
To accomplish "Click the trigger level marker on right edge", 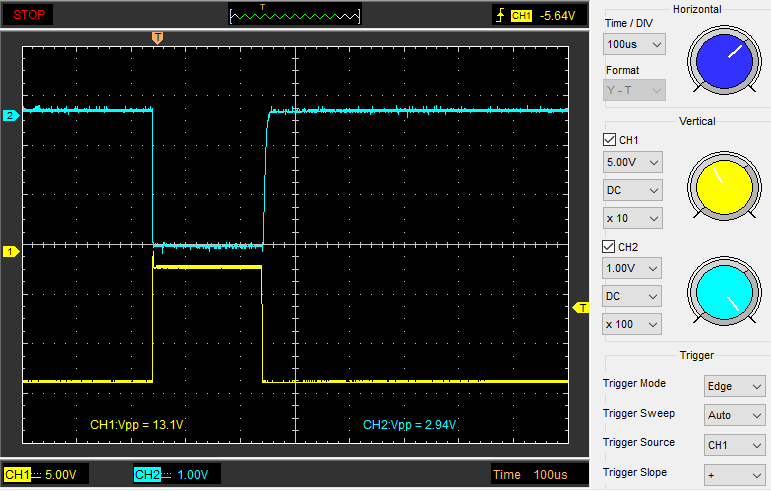I will point(581,308).
